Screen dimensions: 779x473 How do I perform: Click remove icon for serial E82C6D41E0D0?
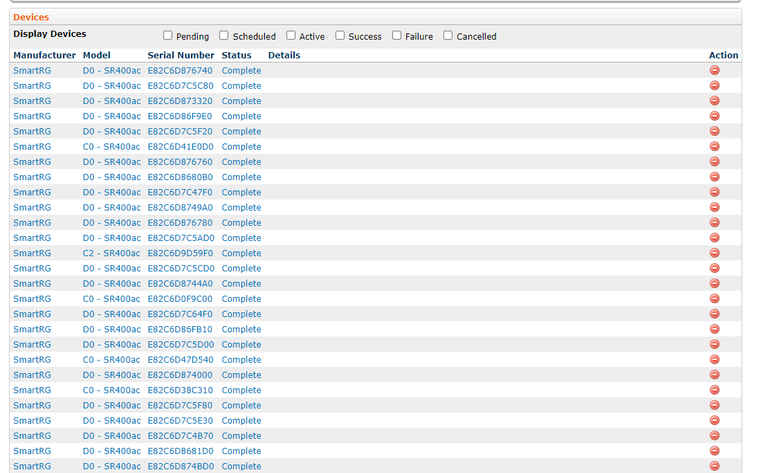pos(714,146)
